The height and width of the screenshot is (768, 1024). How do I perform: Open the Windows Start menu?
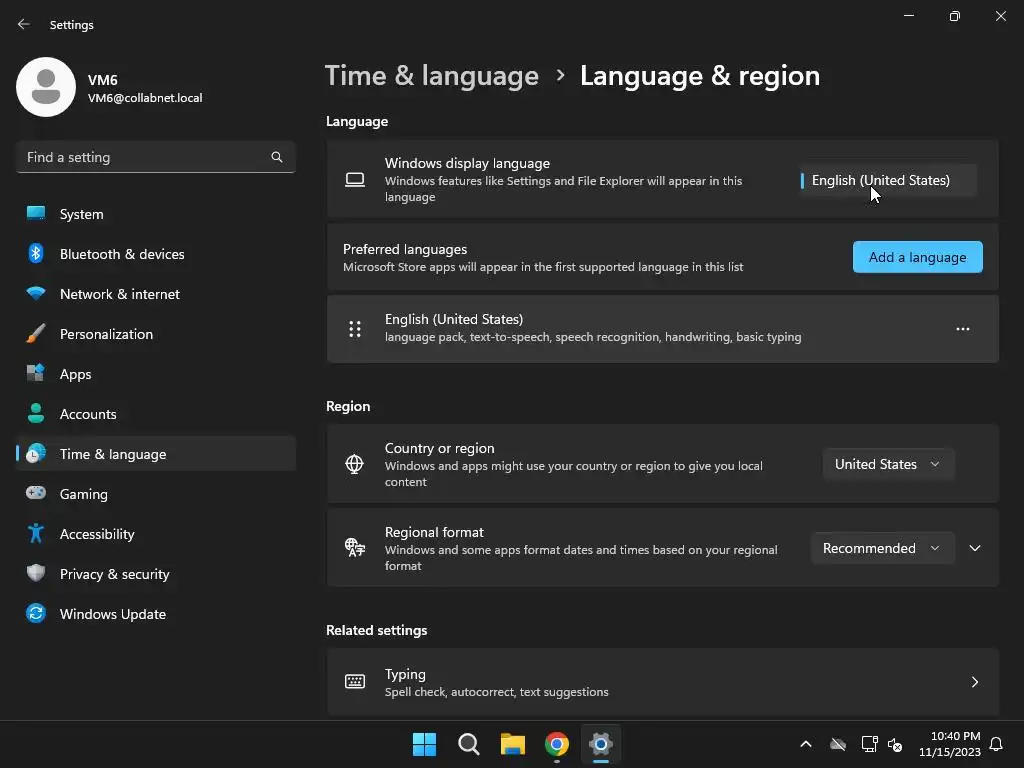click(x=424, y=744)
